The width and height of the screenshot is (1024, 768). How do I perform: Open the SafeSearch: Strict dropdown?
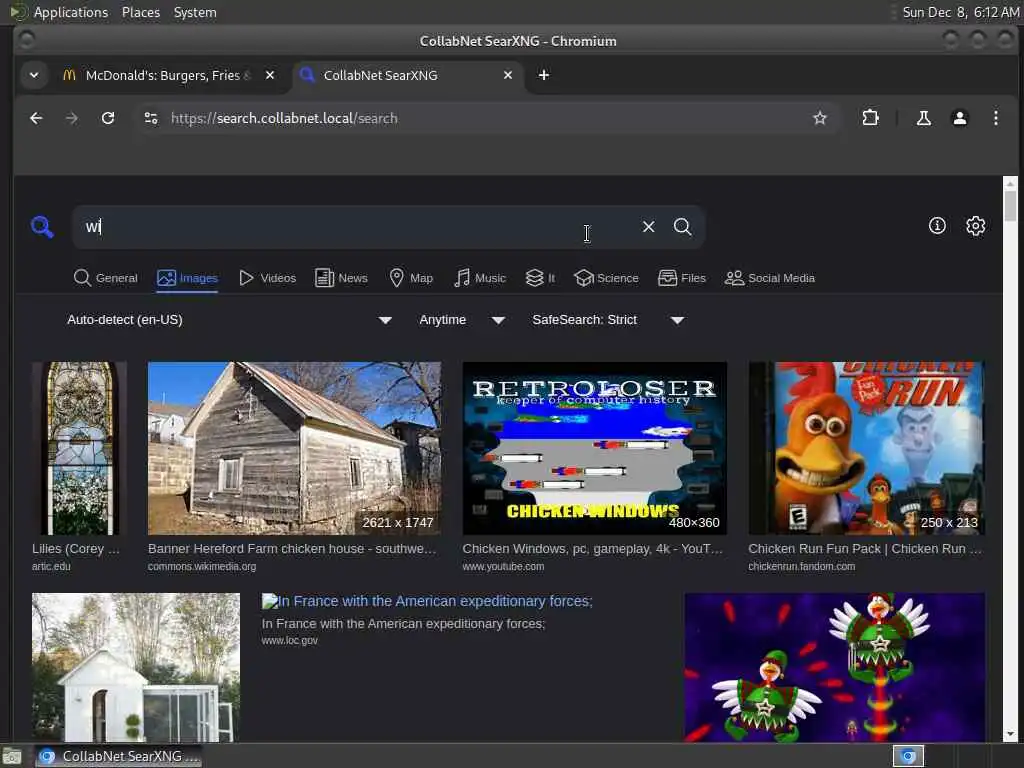607,320
